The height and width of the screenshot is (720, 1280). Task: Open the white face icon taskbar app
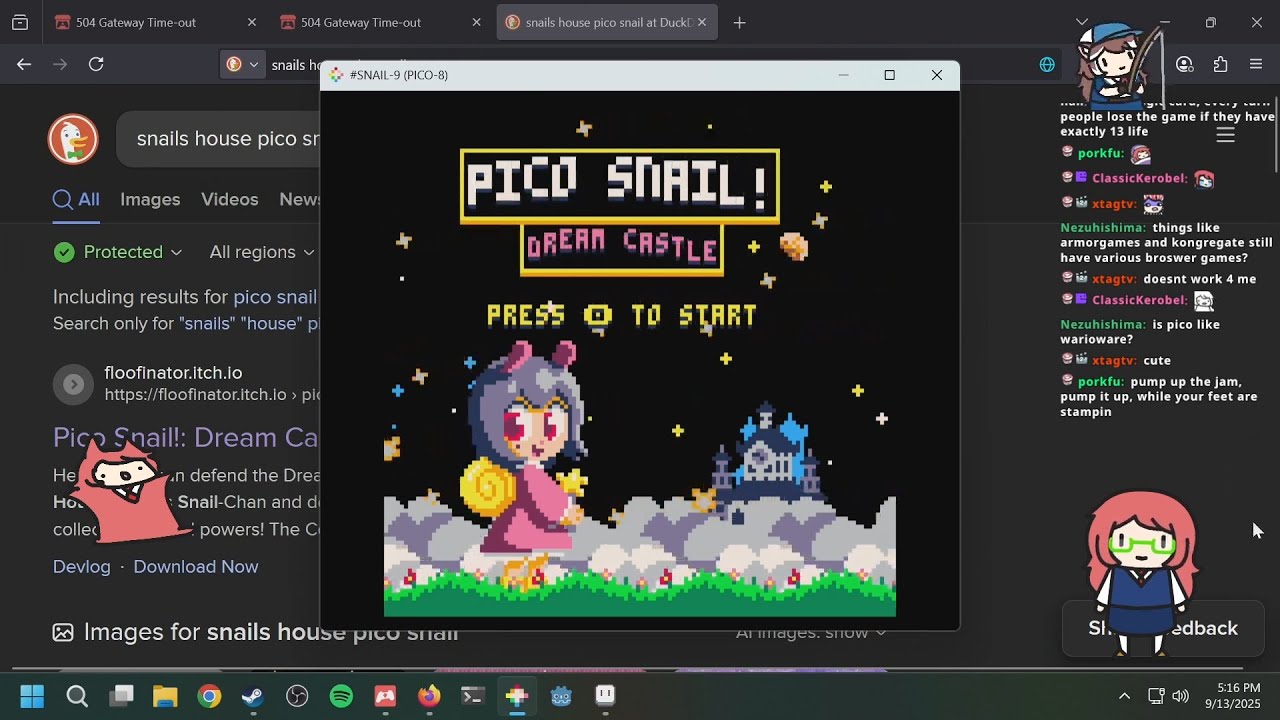605,696
